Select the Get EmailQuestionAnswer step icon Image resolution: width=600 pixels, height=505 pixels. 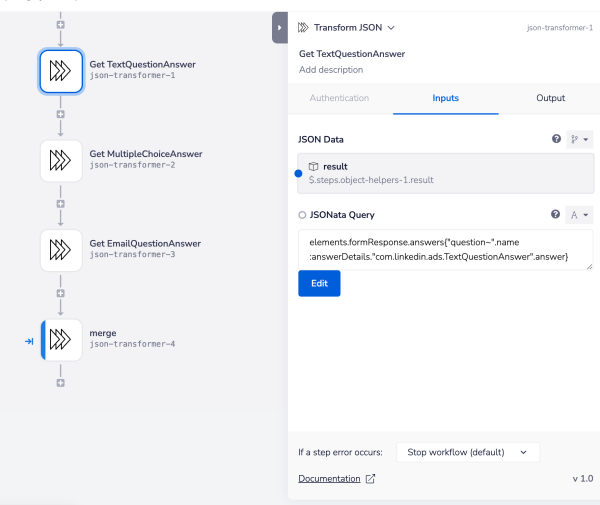[x=61, y=249]
